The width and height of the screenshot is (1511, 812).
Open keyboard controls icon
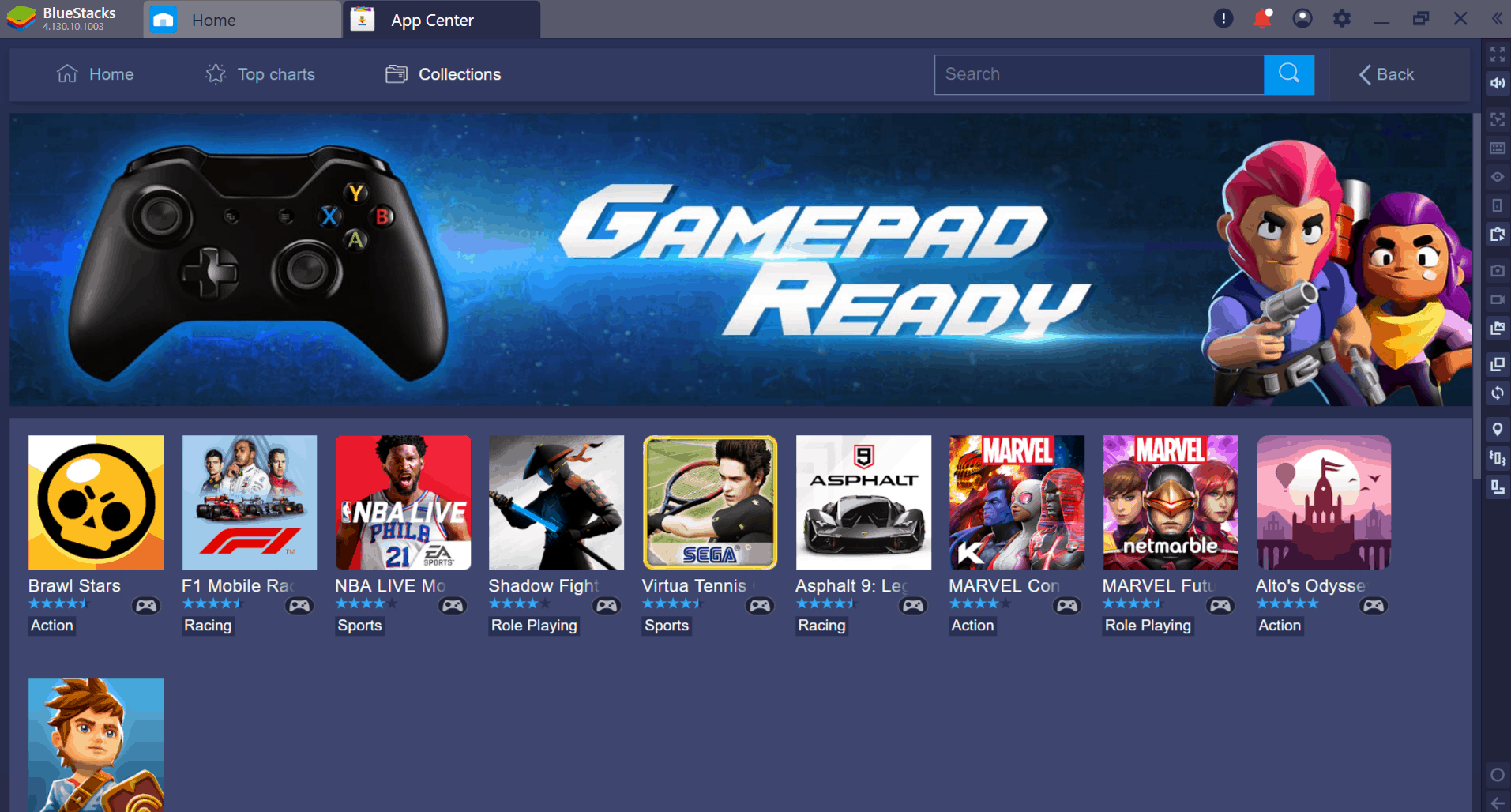pyautogui.click(x=1497, y=148)
